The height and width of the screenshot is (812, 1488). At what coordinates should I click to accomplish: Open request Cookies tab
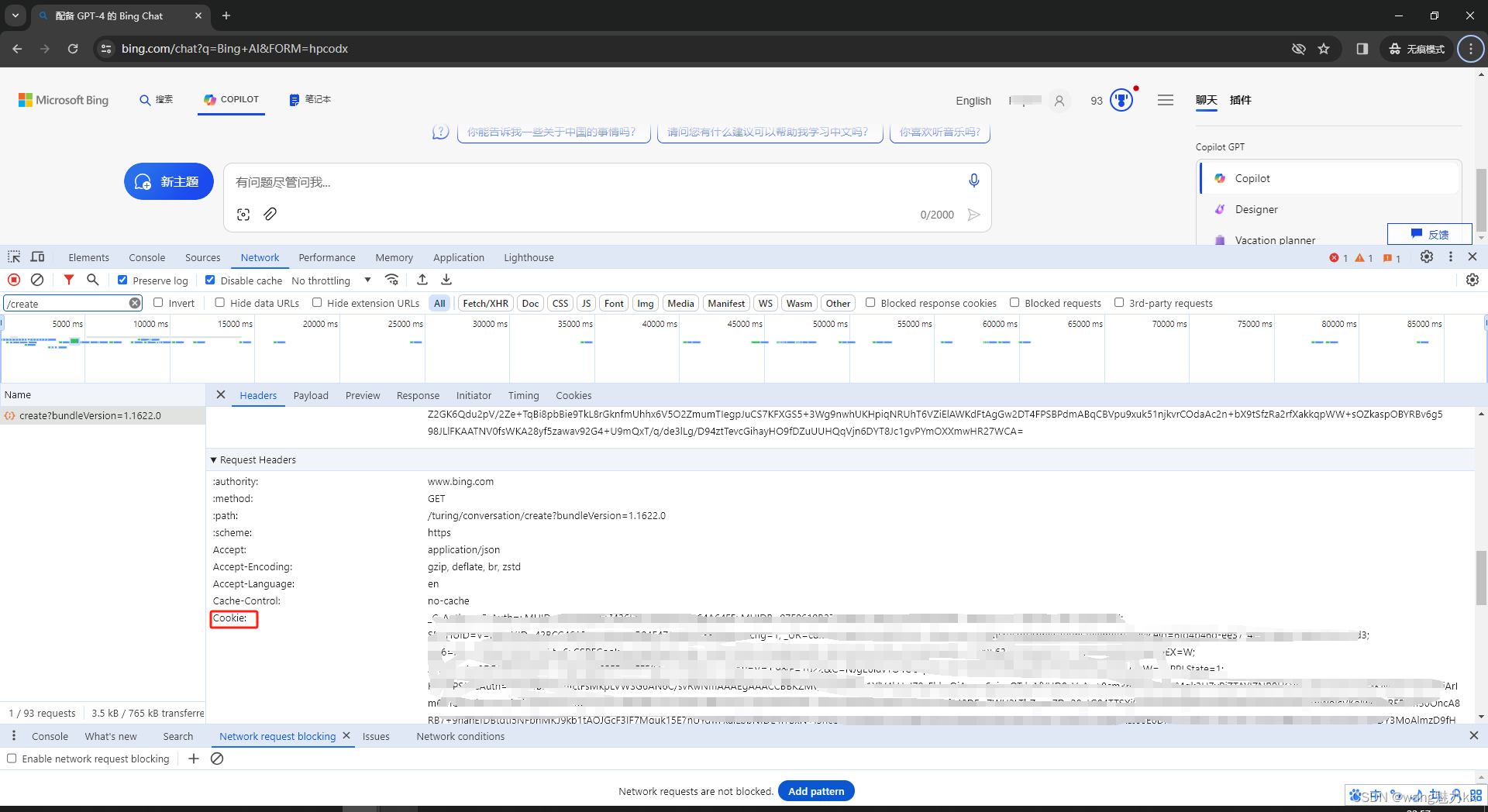(573, 395)
